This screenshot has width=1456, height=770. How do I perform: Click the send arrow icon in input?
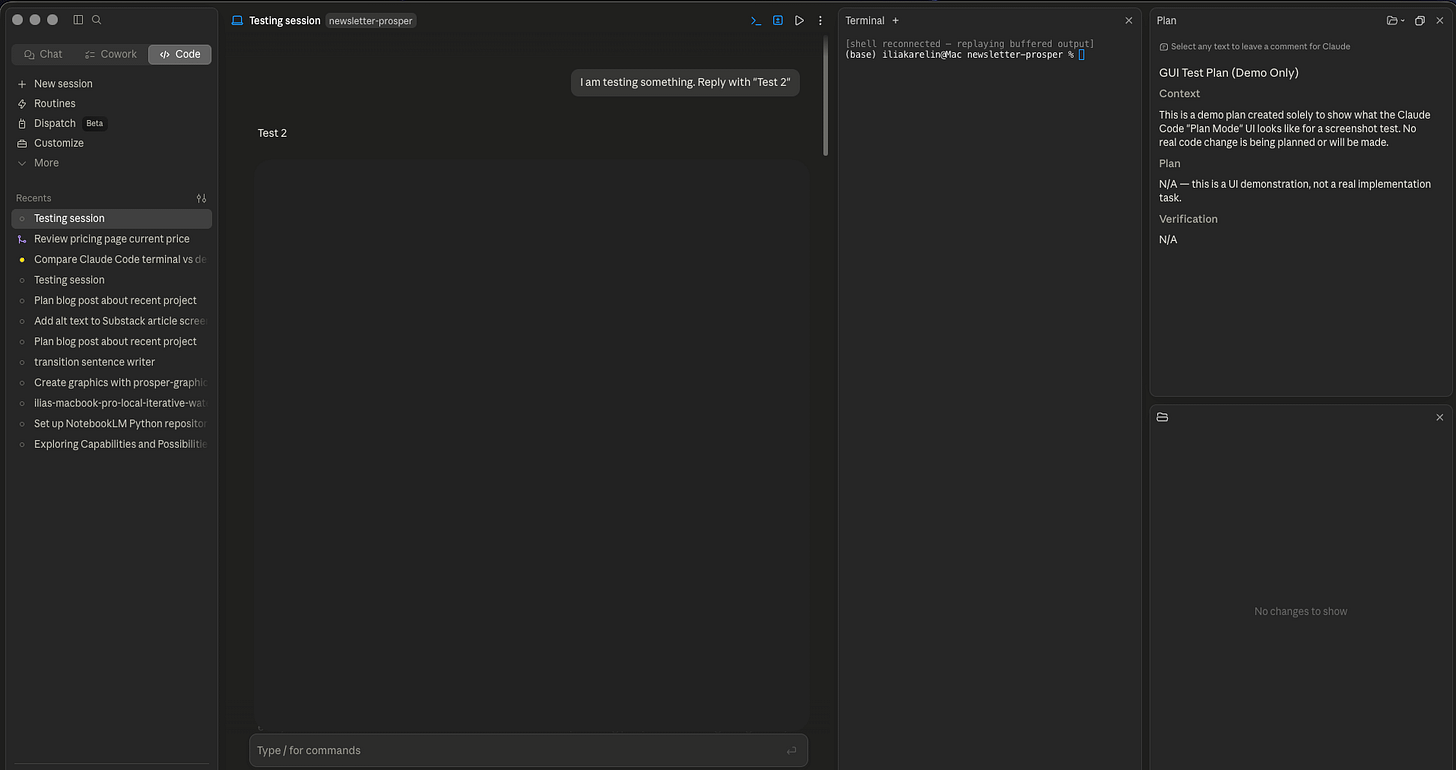(791, 750)
